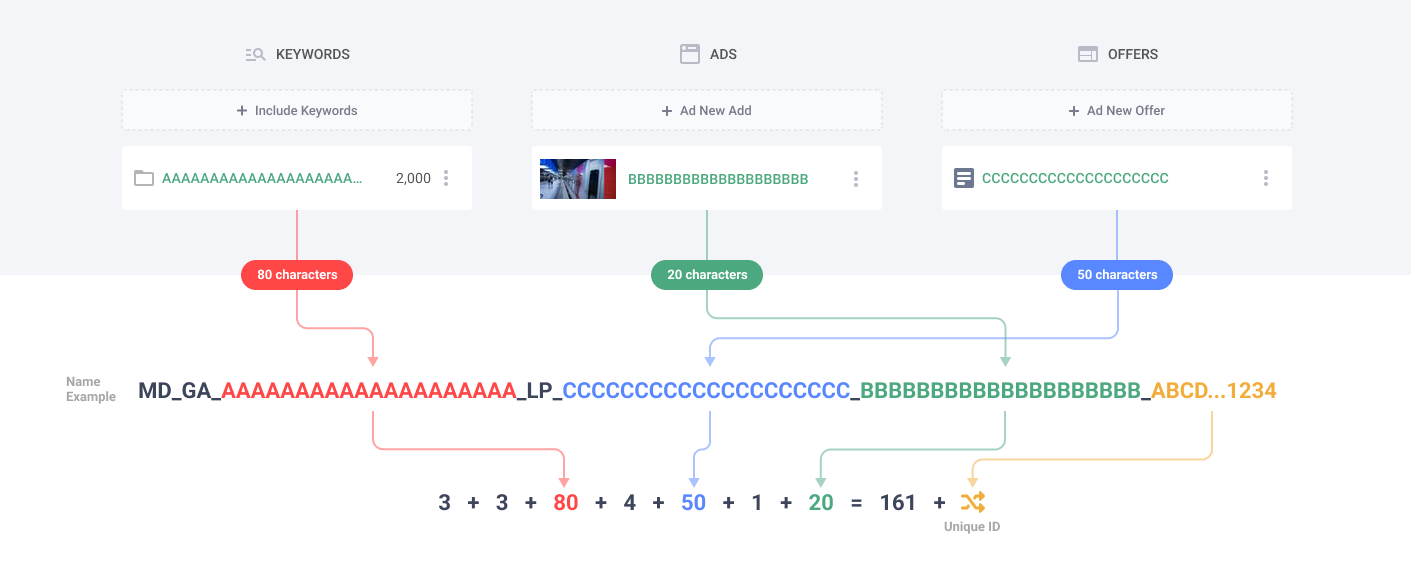
Task: Click the Keywords search-list icon
Action: 255,55
